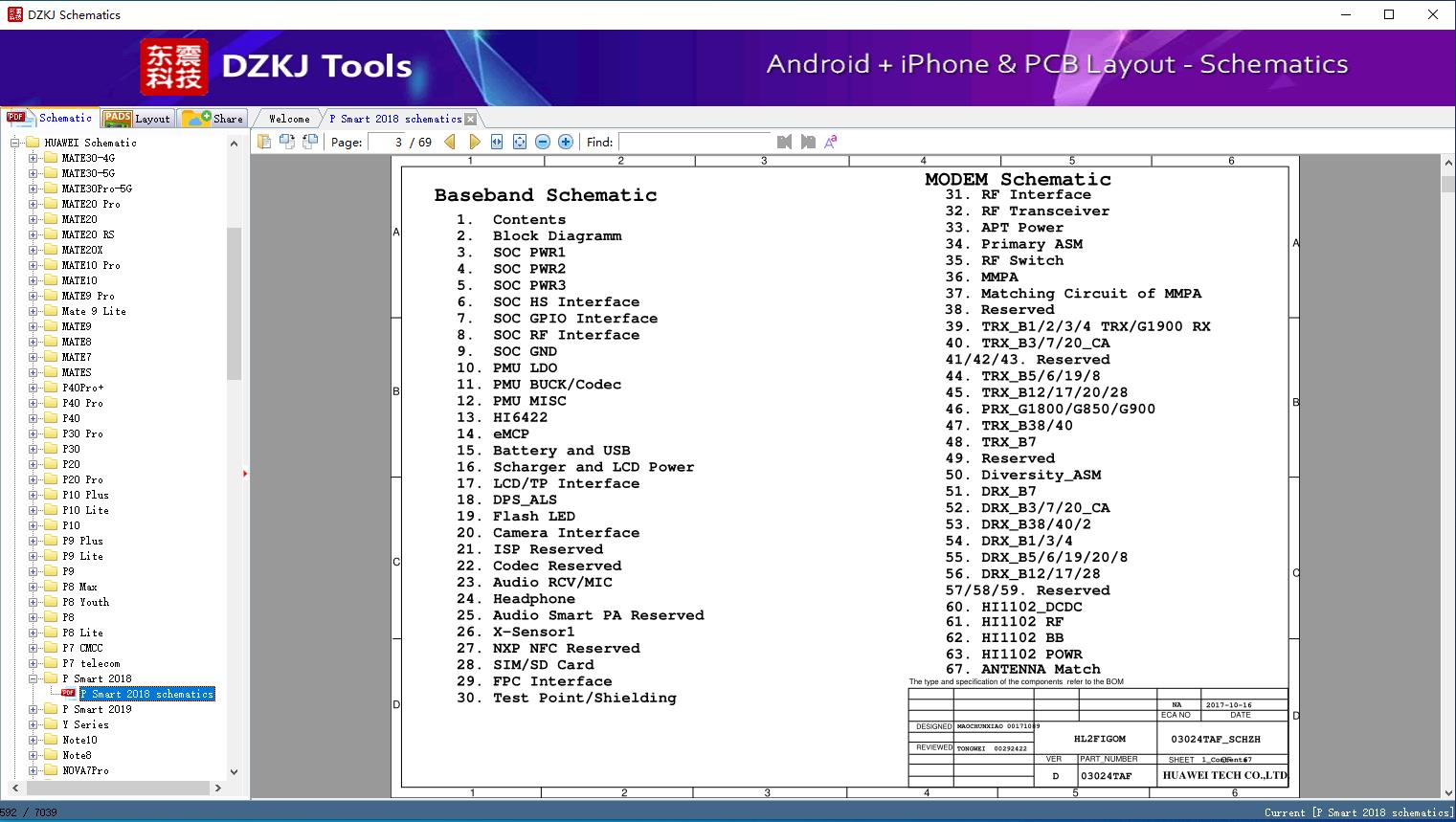Image resolution: width=1456 pixels, height=822 pixels.
Task: Expand the P30 folder
Action: pyautogui.click(x=33, y=449)
